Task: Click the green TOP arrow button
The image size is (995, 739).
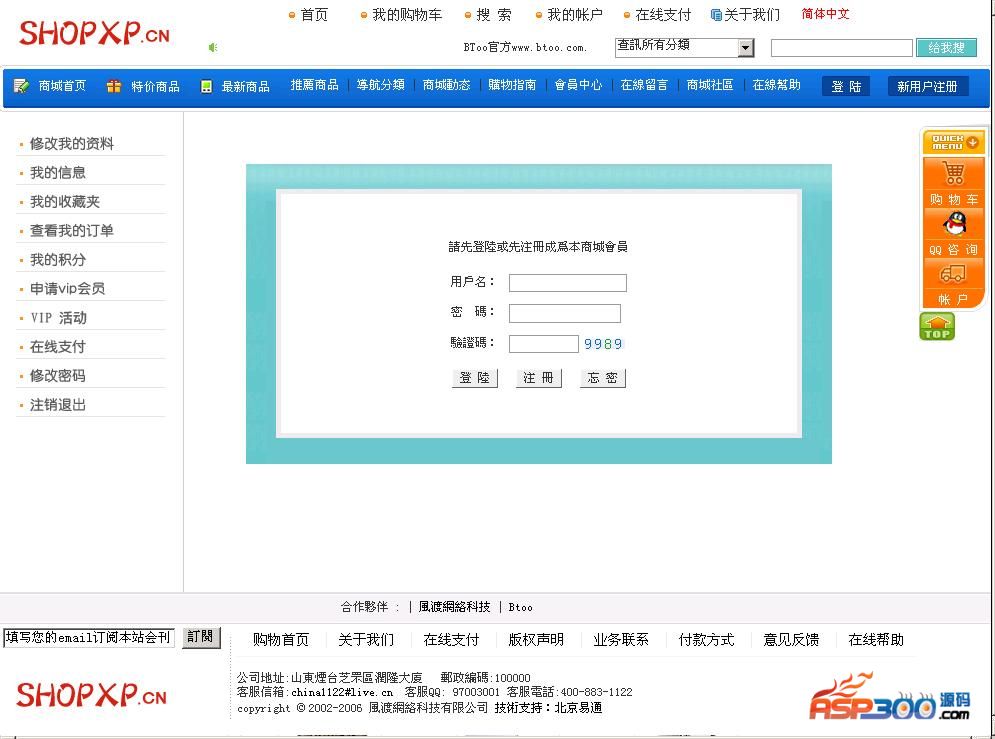Action: [x=937, y=327]
